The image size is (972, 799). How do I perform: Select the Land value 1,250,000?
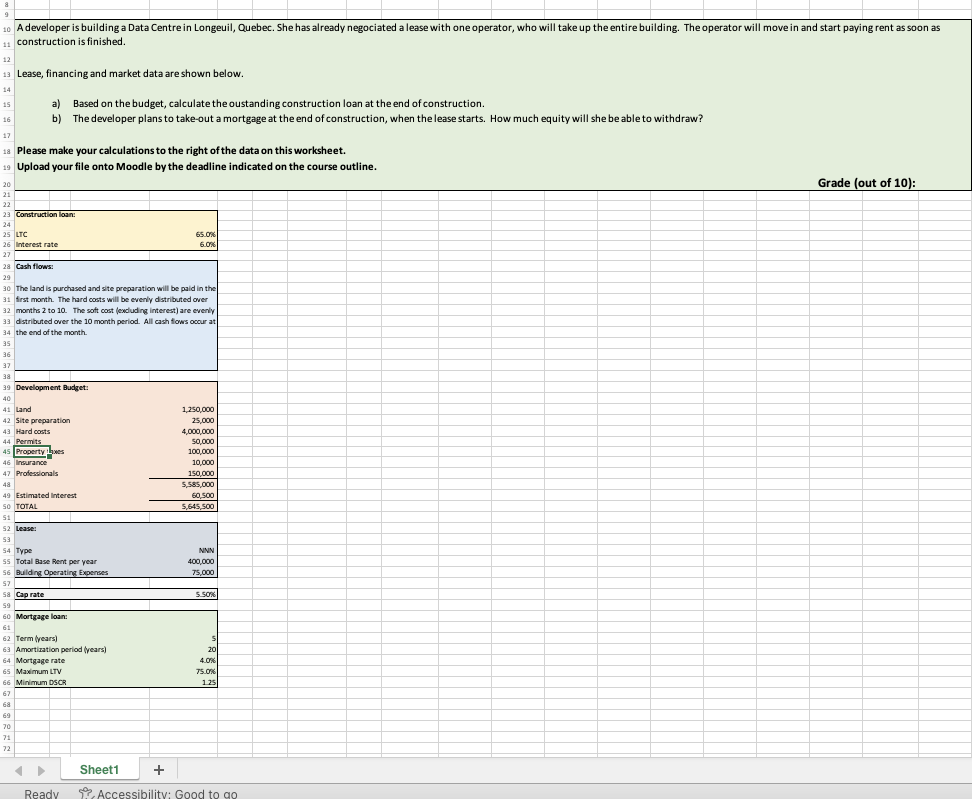198,410
